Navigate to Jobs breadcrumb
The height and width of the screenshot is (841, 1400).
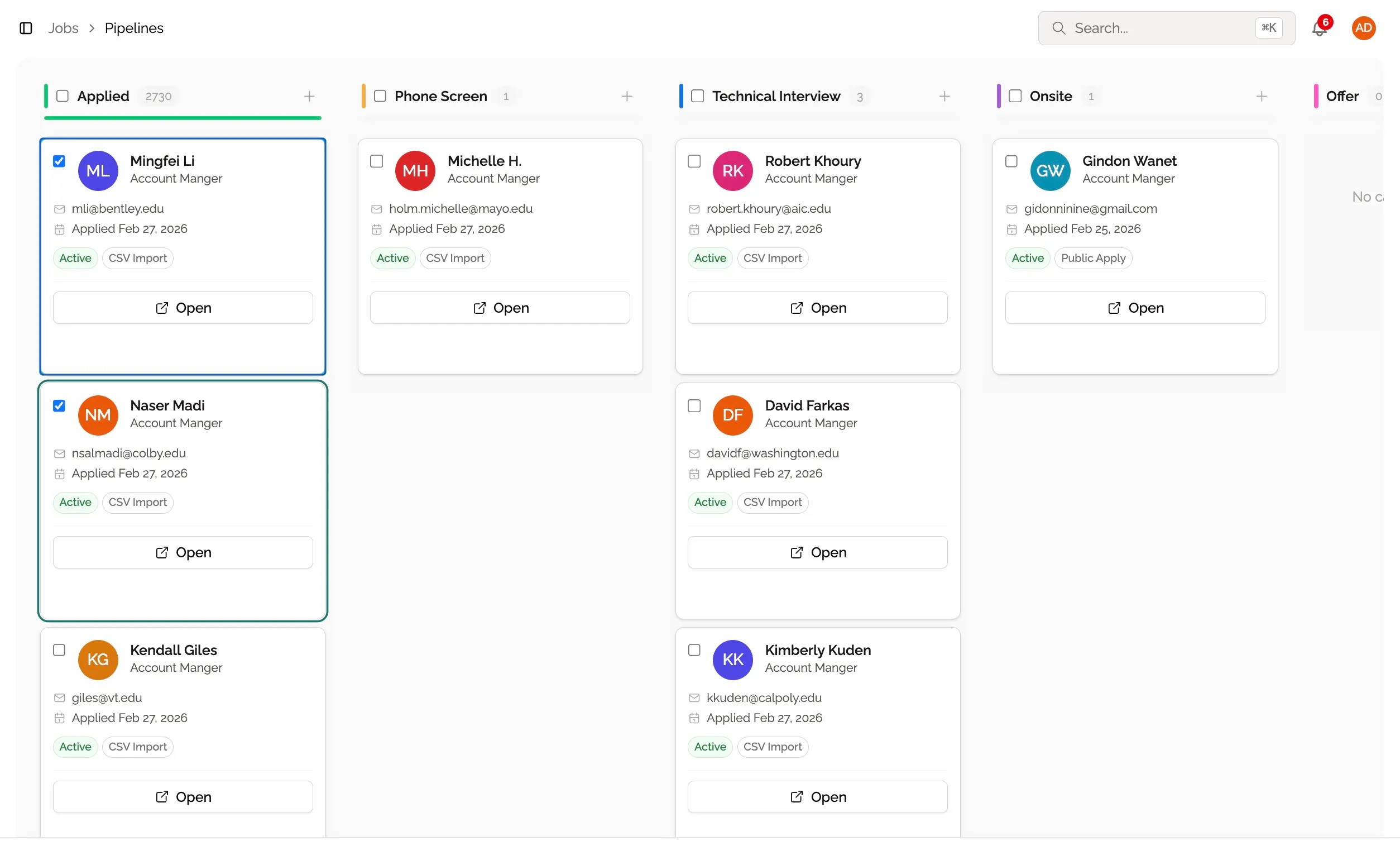click(64, 27)
